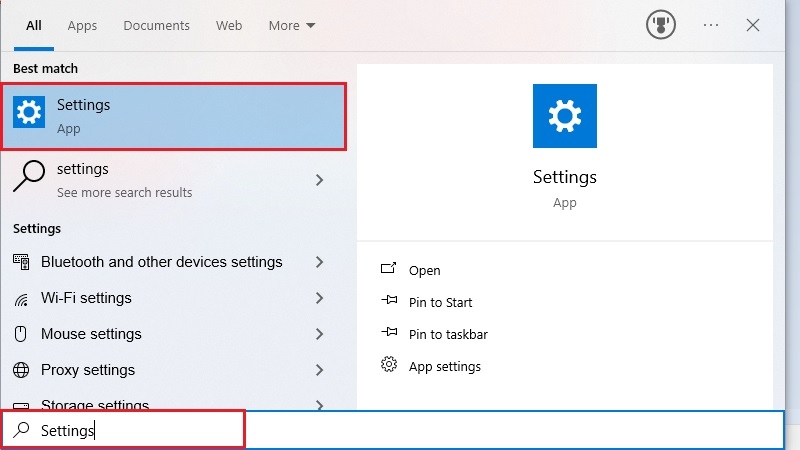Click the Pin to taskbar pin icon
Viewport: 800px width, 450px height.
(389, 332)
